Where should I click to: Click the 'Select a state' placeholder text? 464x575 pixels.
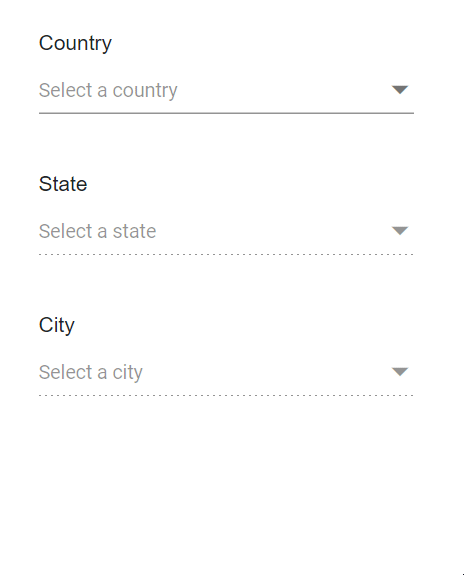[98, 231]
